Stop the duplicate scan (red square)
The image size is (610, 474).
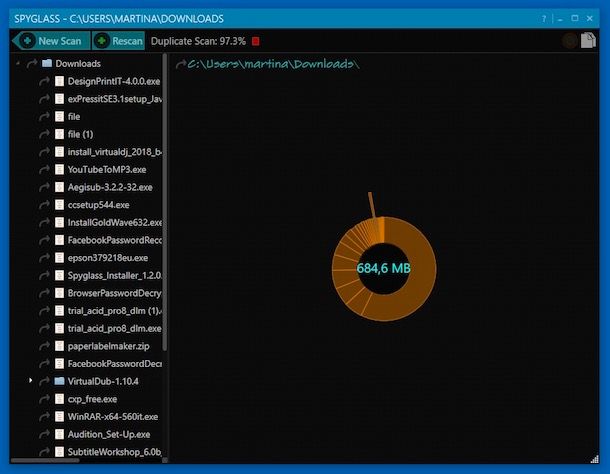pyautogui.click(x=256, y=41)
